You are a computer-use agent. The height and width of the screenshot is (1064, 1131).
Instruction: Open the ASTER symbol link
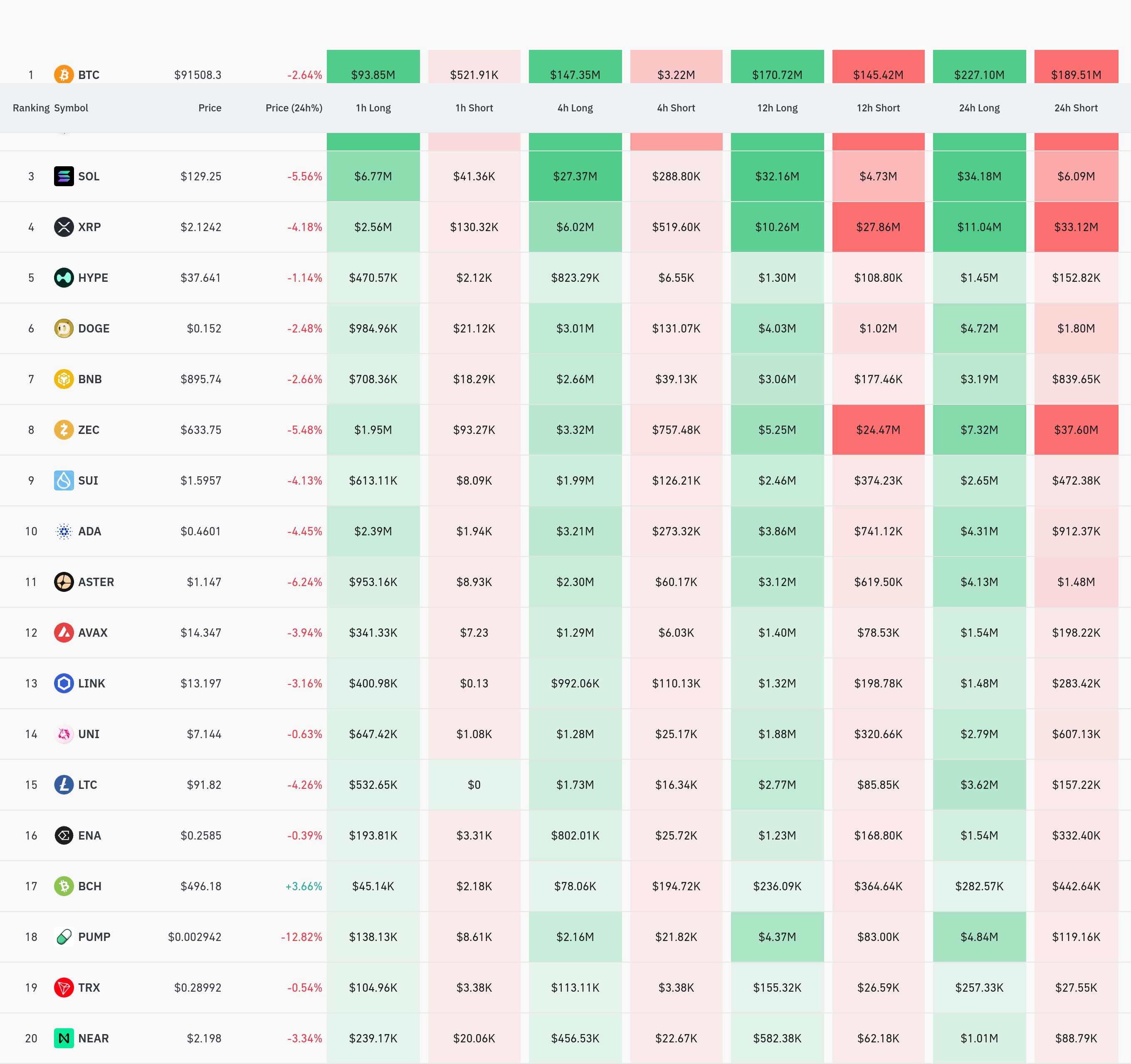[x=96, y=582]
